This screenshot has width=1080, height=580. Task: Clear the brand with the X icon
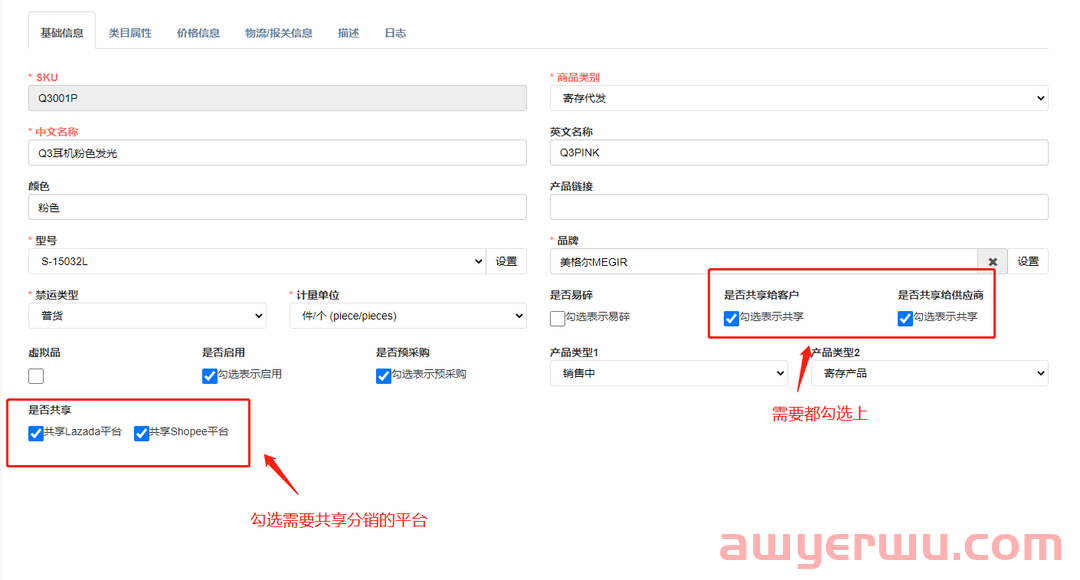point(992,262)
